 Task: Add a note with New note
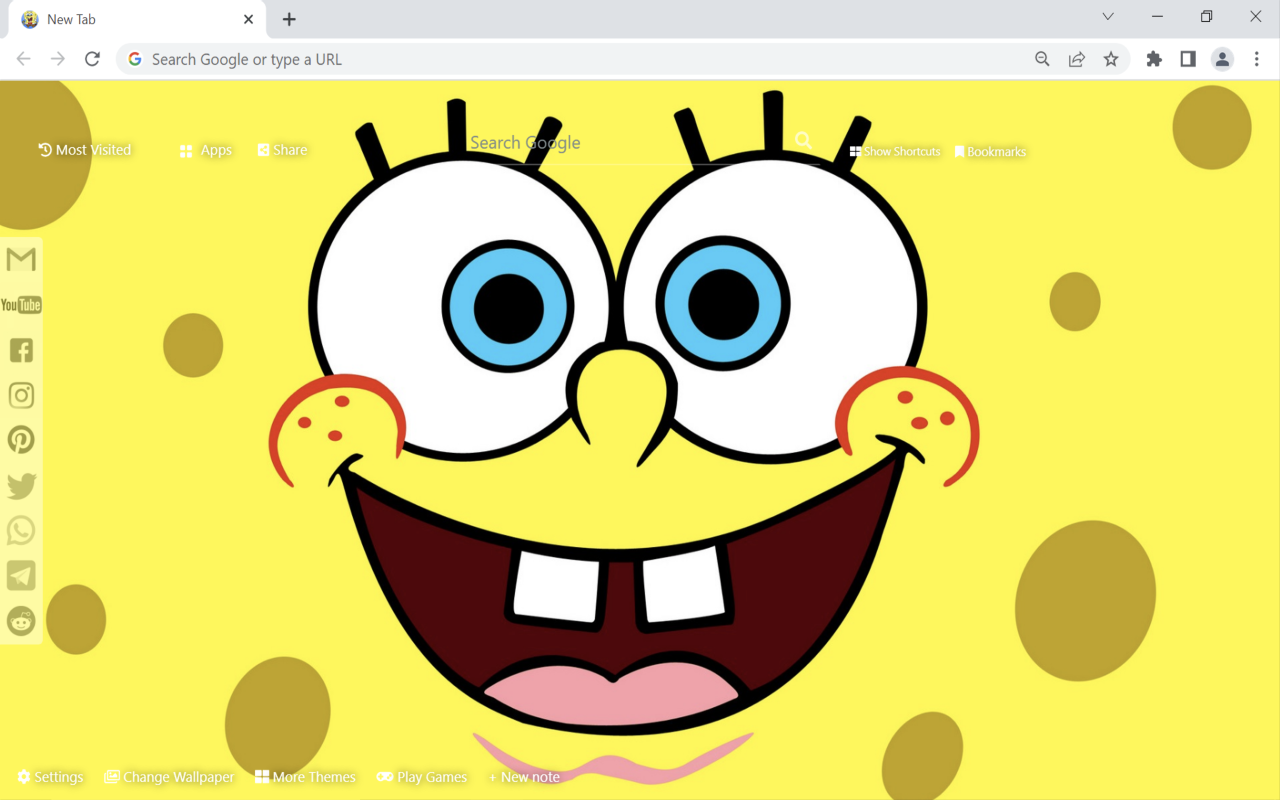524,777
